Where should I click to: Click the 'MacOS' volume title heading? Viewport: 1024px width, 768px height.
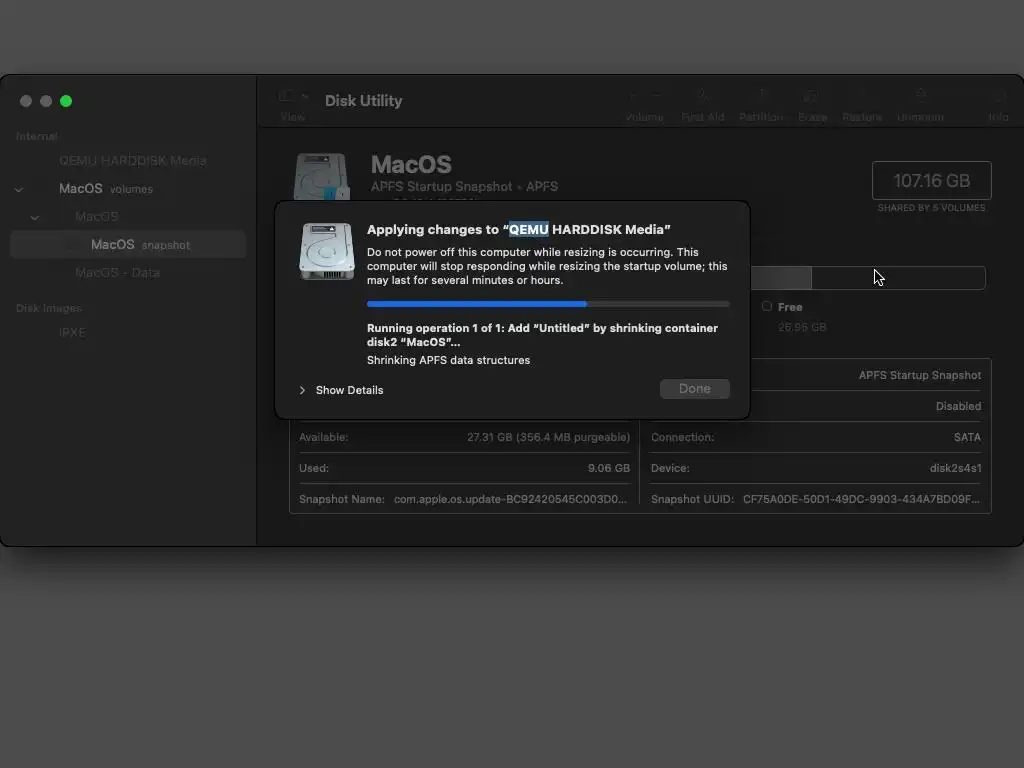411,165
